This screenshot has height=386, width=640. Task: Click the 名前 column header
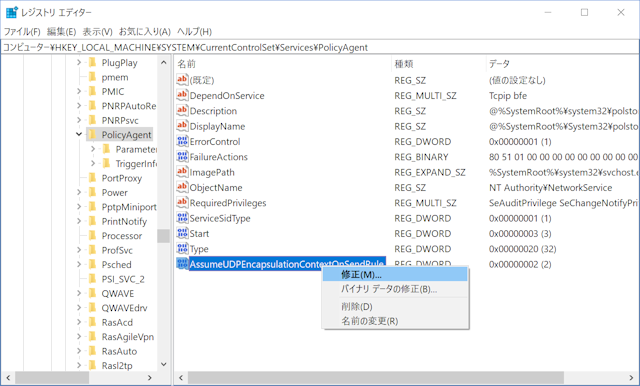click(x=282, y=64)
